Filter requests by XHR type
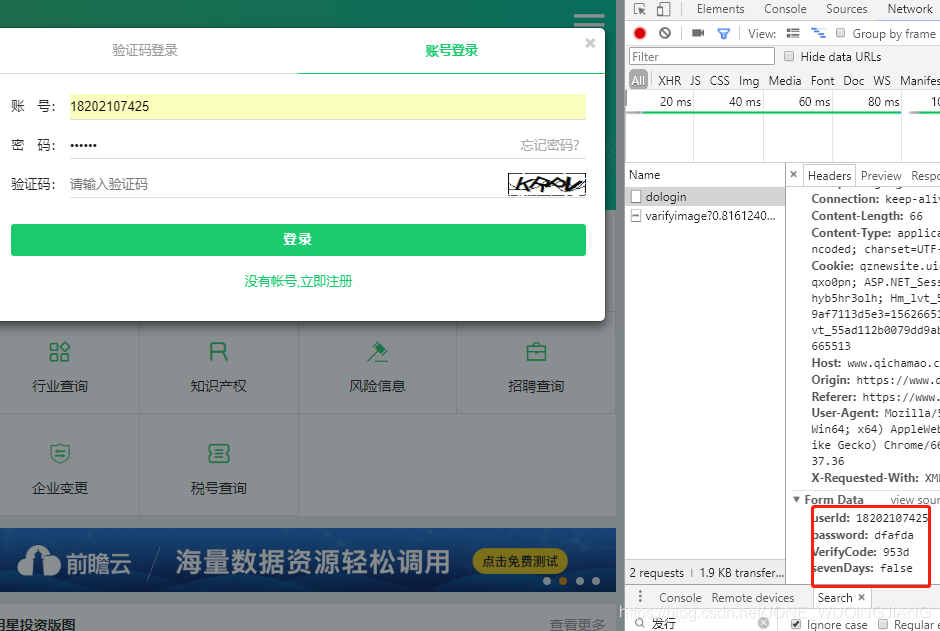Screen dimensions: 940x631 (669, 80)
